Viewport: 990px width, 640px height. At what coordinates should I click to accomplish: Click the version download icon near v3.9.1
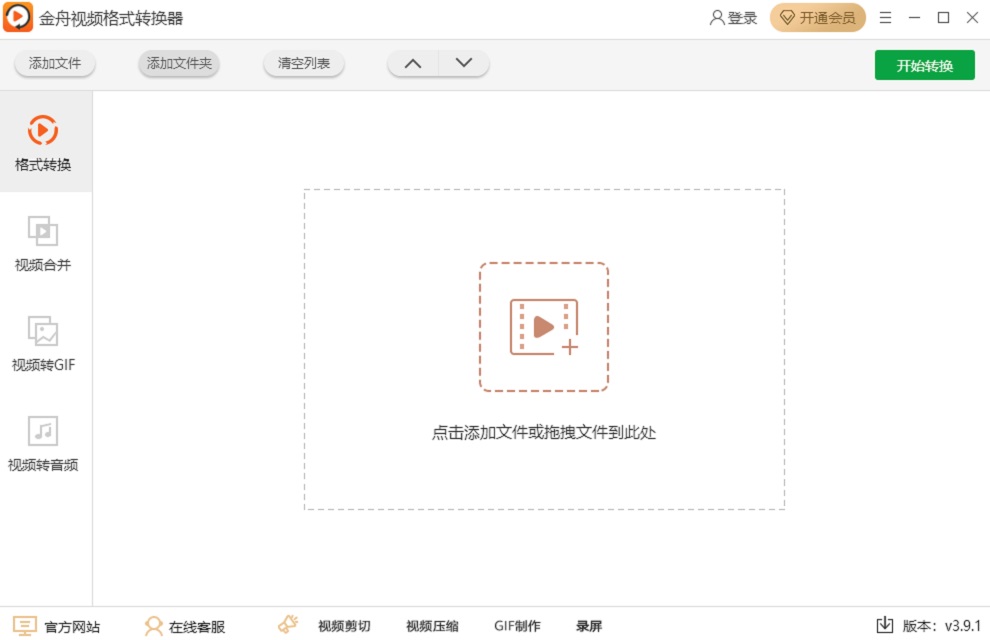(x=885, y=625)
